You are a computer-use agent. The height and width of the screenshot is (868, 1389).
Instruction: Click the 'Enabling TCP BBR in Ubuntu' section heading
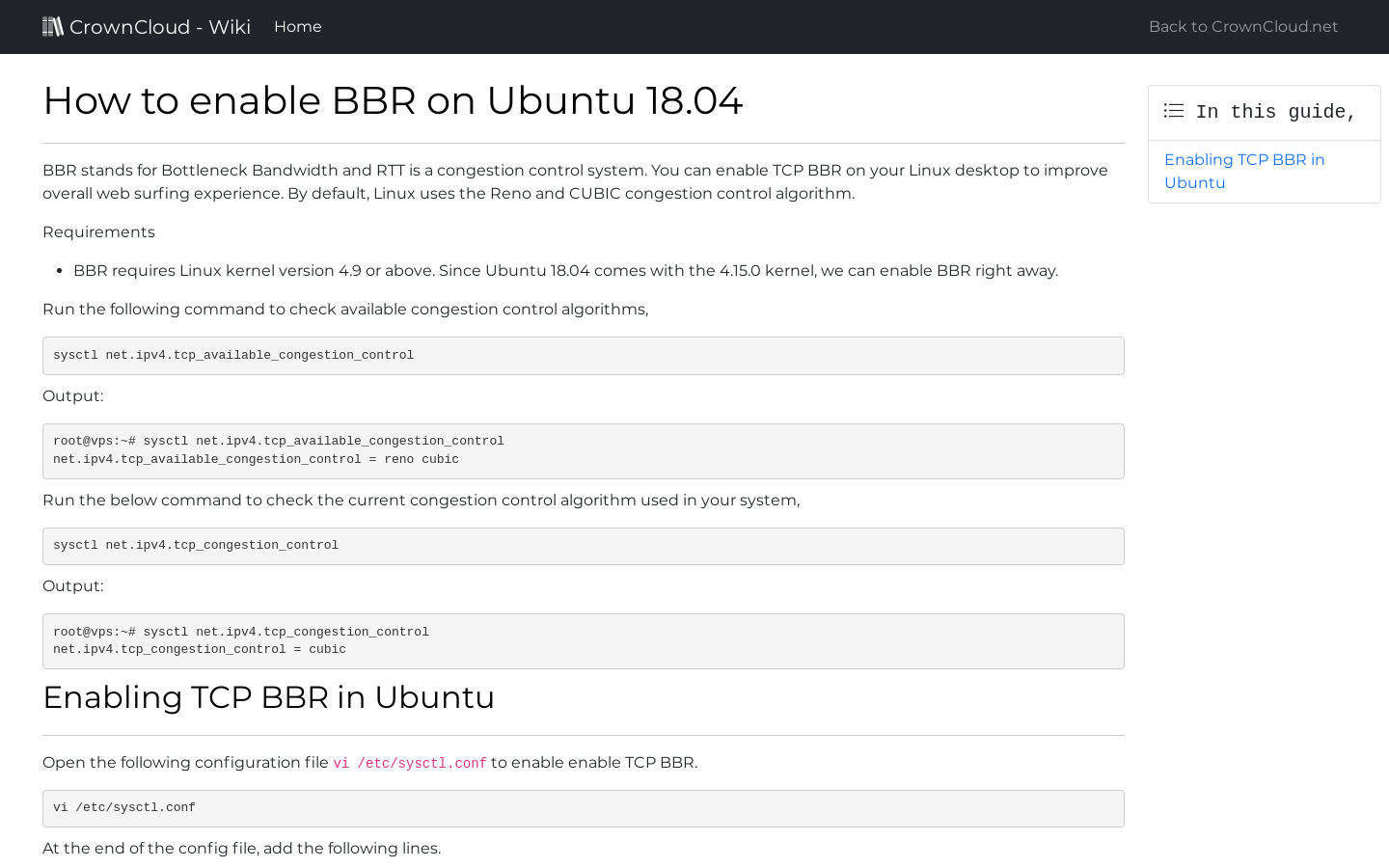click(268, 697)
